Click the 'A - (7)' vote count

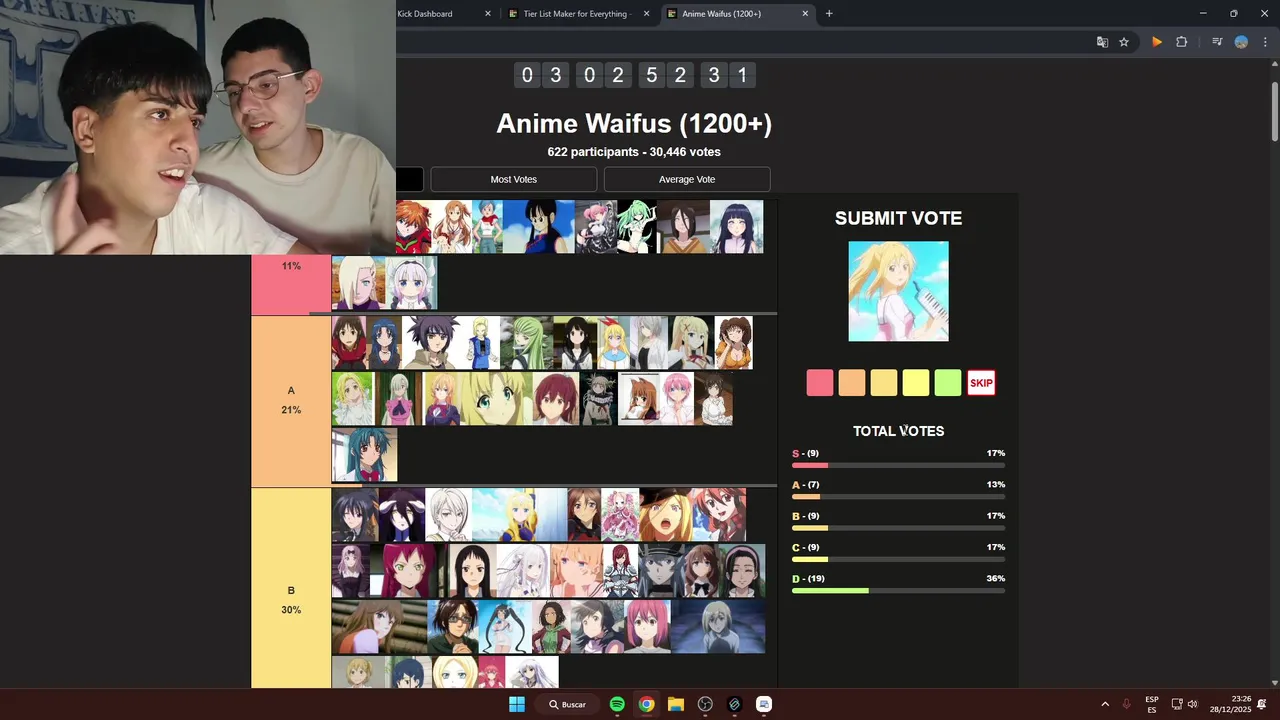pyautogui.click(x=805, y=485)
